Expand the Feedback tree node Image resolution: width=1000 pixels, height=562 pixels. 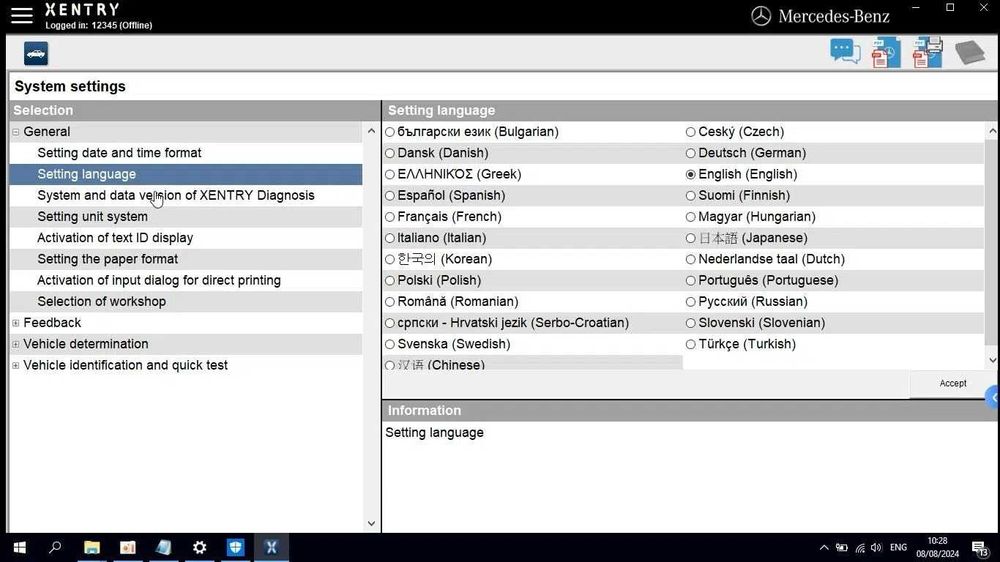[16, 323]
